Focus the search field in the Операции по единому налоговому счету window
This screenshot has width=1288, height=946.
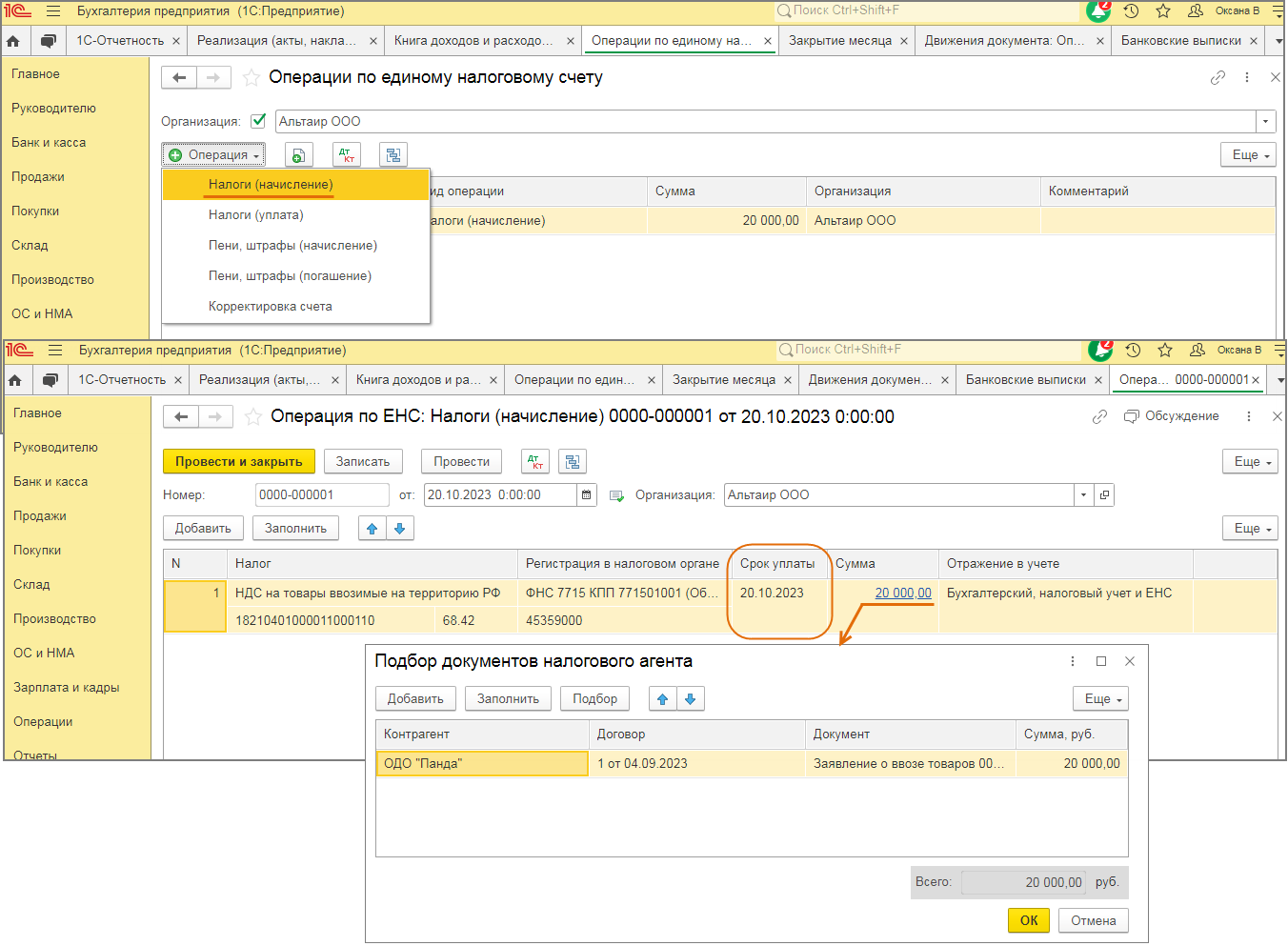929,10
